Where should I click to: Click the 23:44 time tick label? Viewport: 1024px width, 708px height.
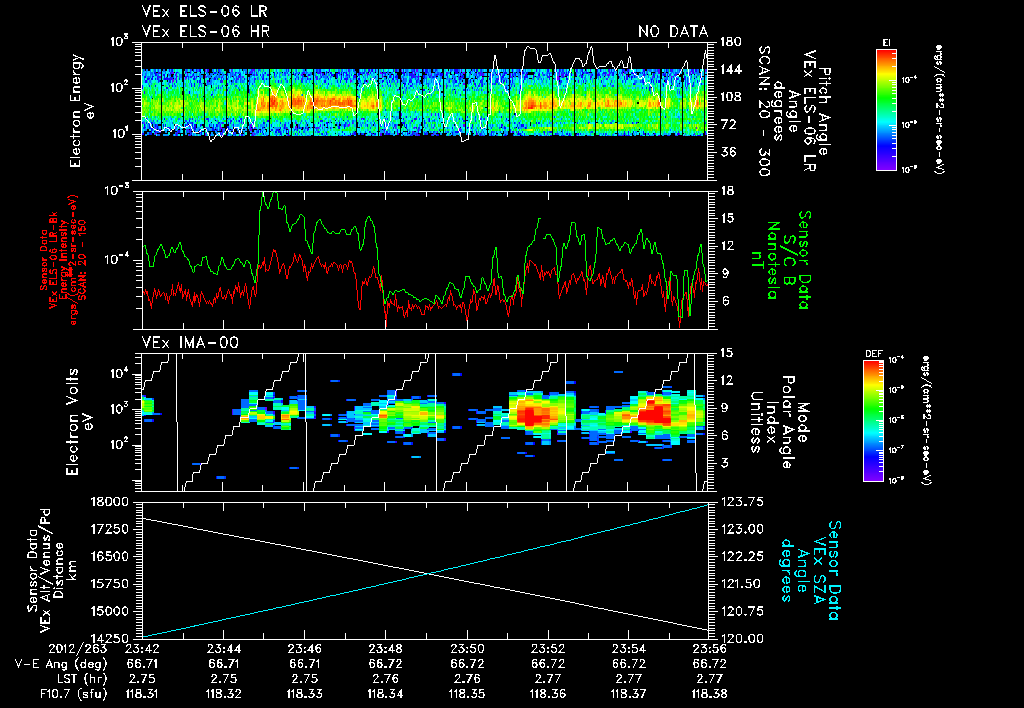[x=223, y=649]
